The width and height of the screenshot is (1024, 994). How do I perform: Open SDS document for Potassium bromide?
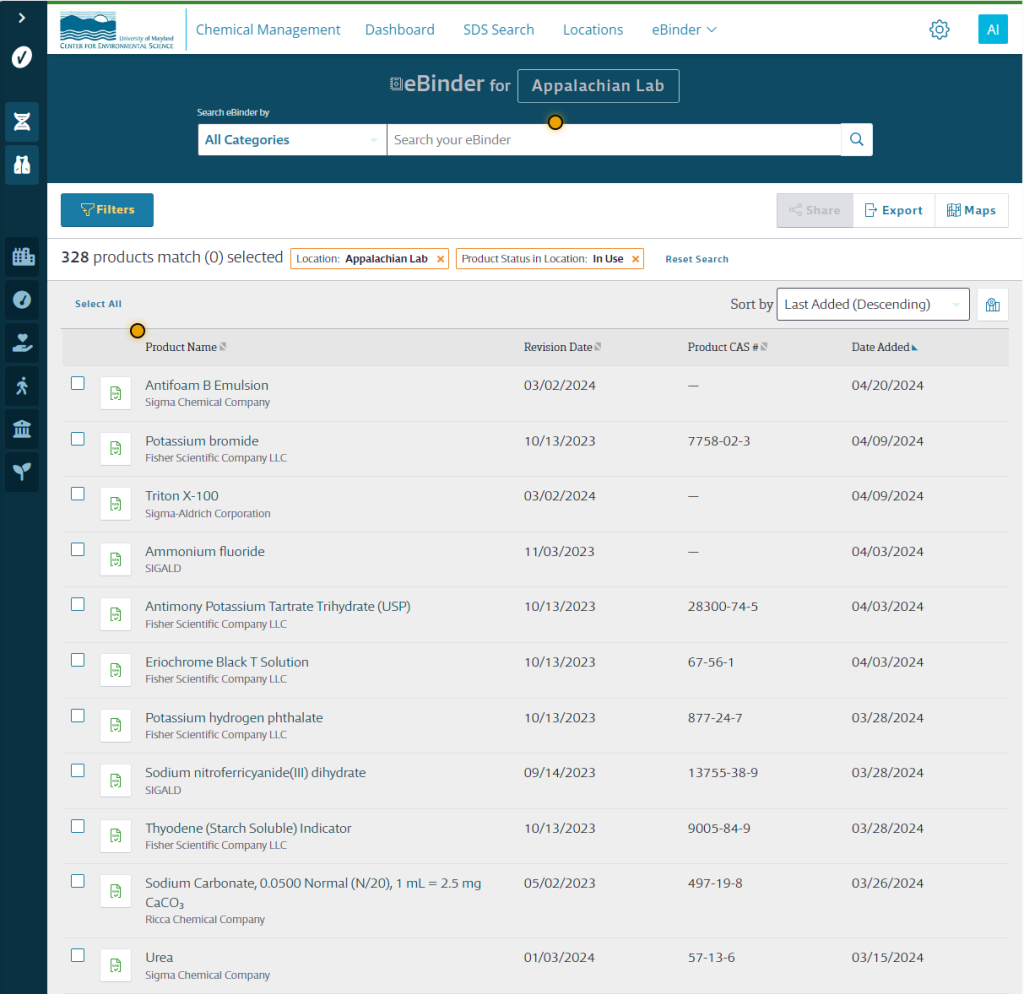[x=116, y=449]
